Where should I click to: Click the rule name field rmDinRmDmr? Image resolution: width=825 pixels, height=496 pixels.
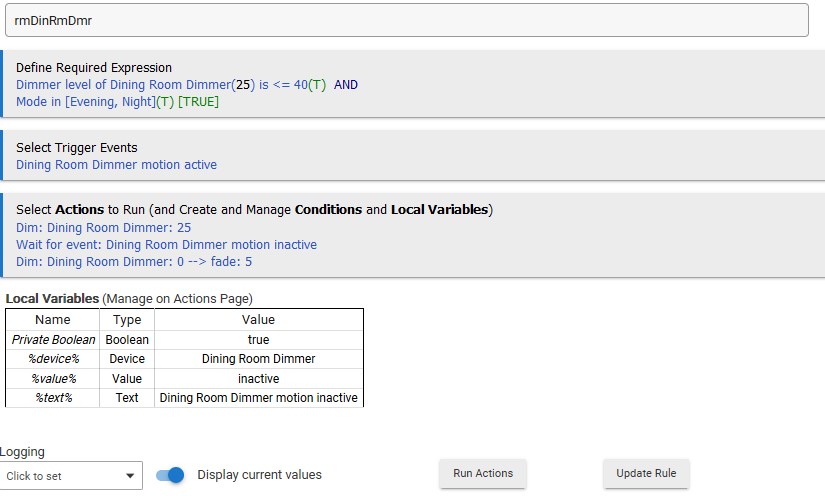404,20
